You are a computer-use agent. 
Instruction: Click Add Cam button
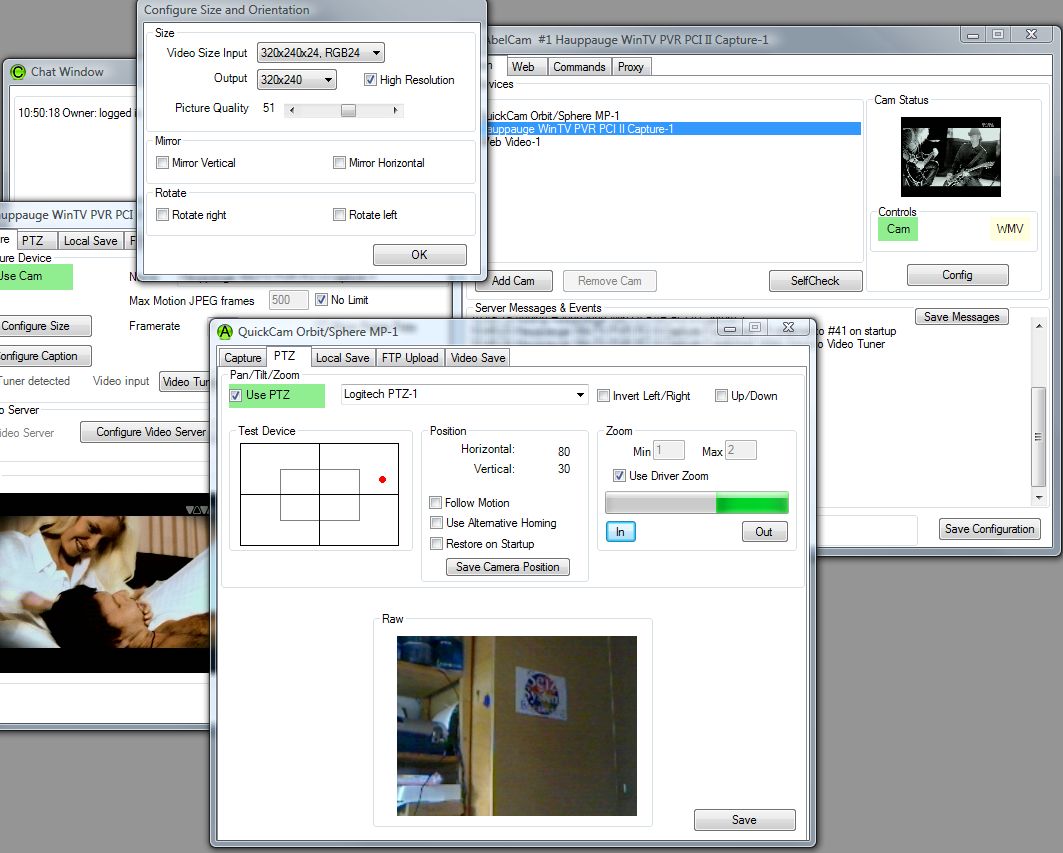(x=513, y=281)
